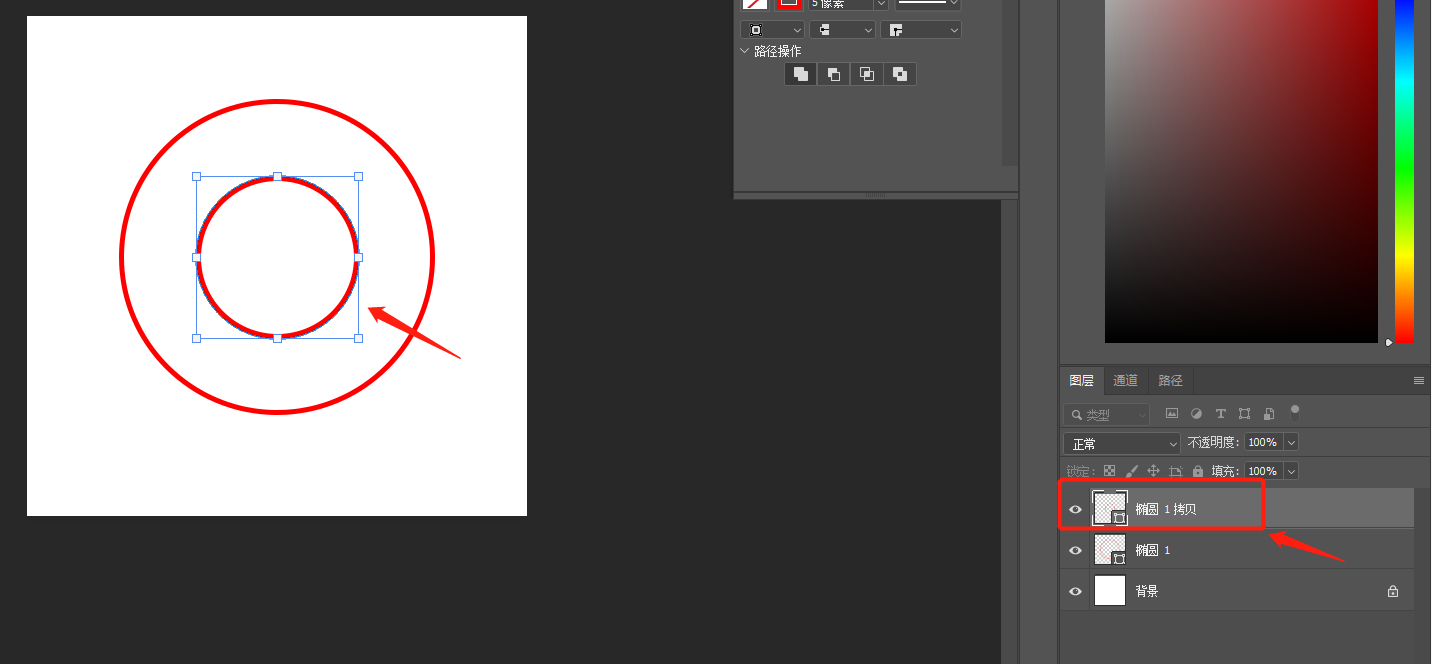Switch to the 路径 tab
Image resolution: width=1432 pixels, height=664 pixels.
coord(1170,381)
